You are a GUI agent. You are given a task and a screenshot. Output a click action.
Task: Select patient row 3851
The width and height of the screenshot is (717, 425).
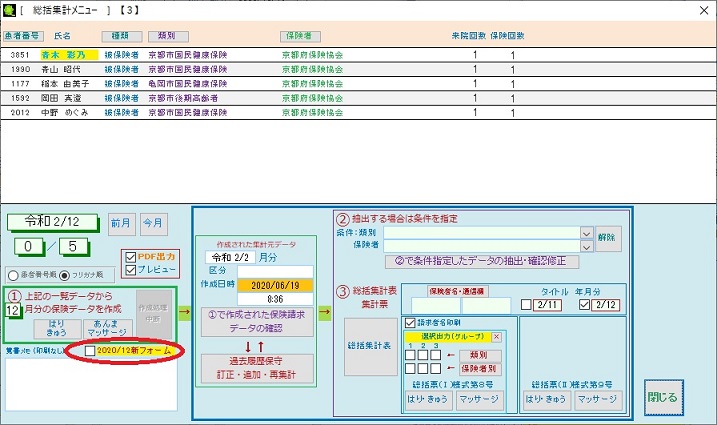(358, 55)
